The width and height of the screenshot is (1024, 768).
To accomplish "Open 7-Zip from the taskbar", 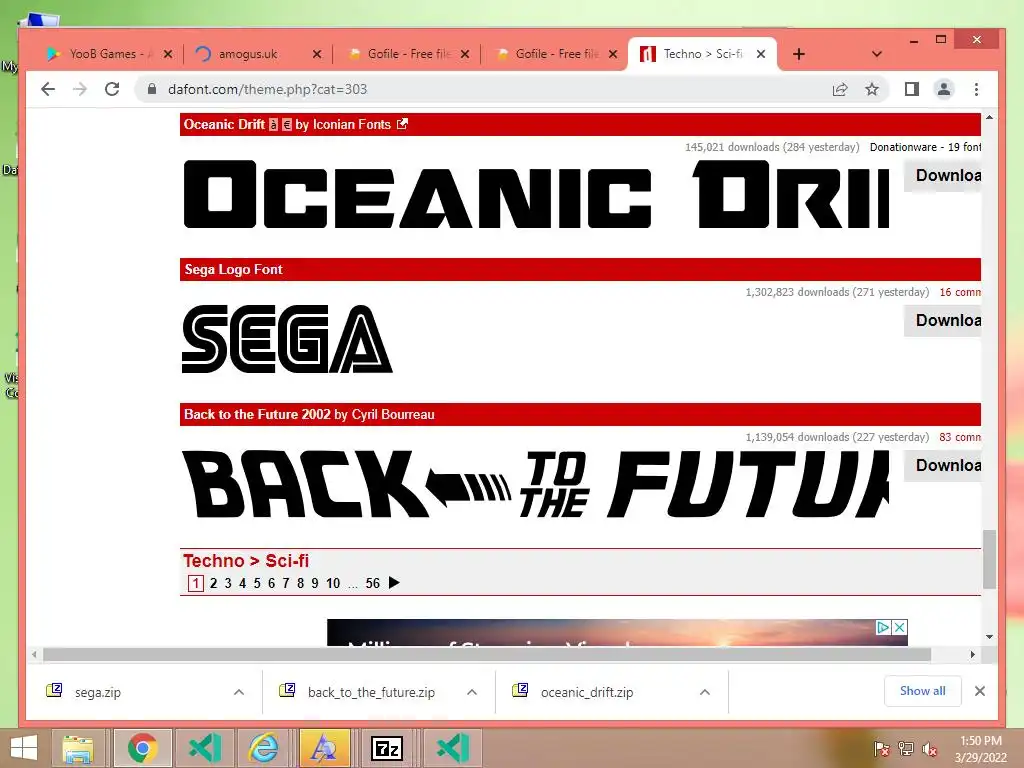I will point(387,748).
